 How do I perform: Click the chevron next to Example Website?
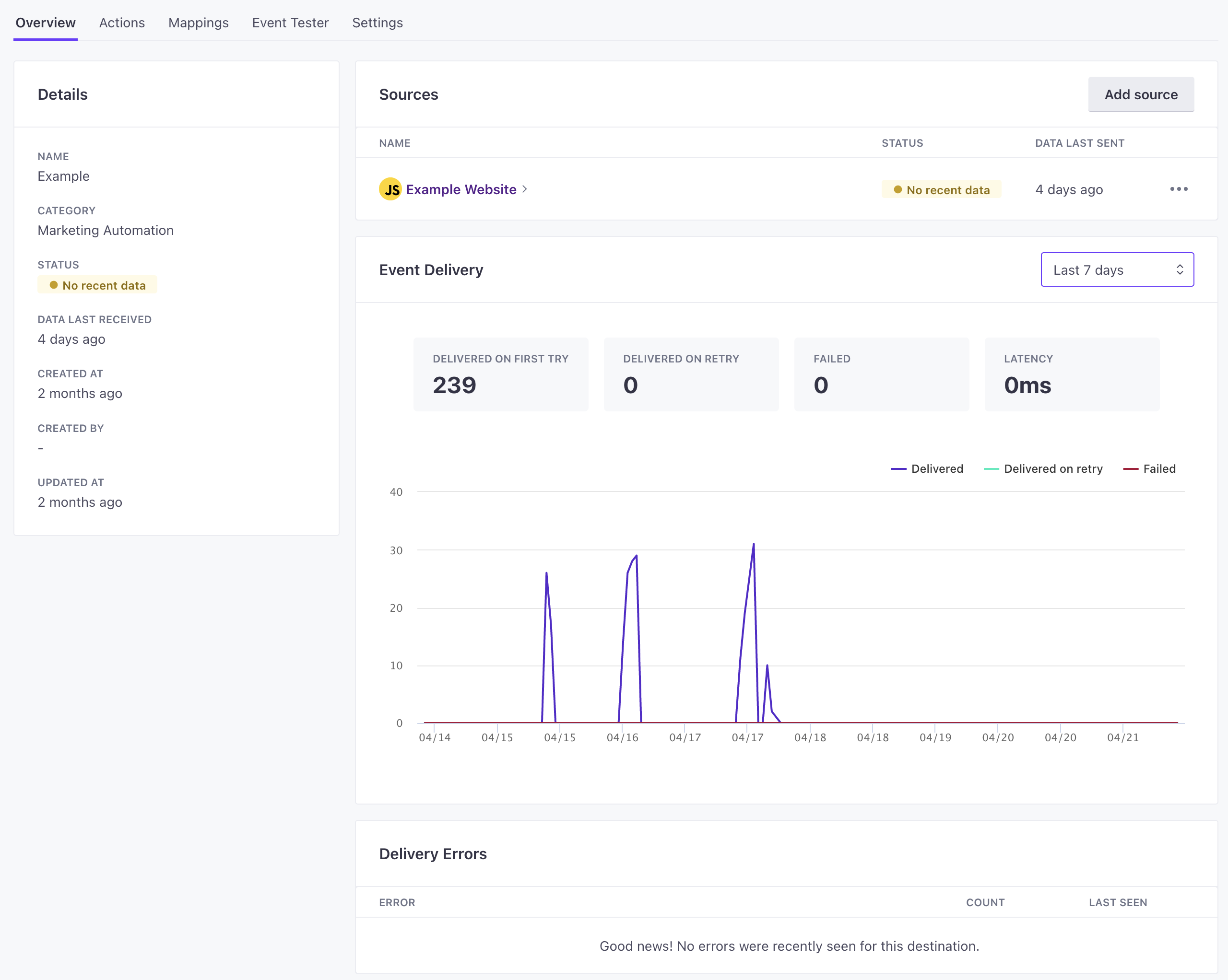click(525, 189)
